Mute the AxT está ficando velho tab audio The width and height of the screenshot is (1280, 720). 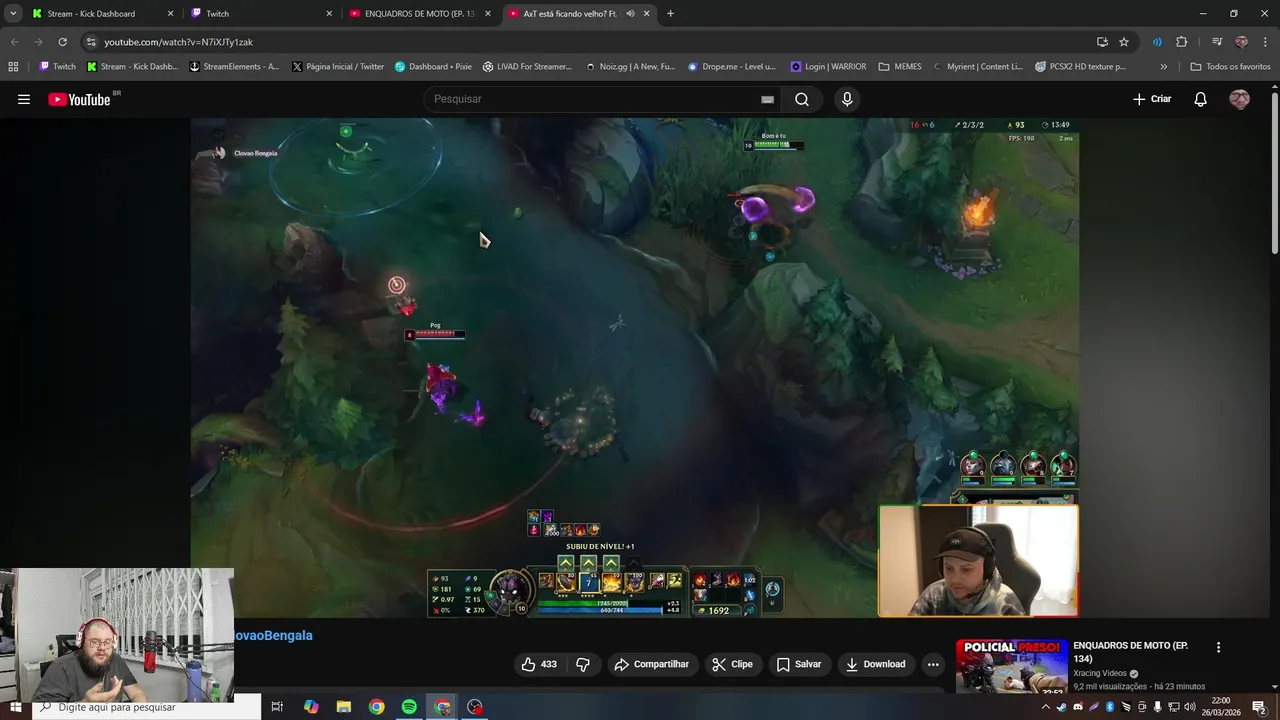630,14
